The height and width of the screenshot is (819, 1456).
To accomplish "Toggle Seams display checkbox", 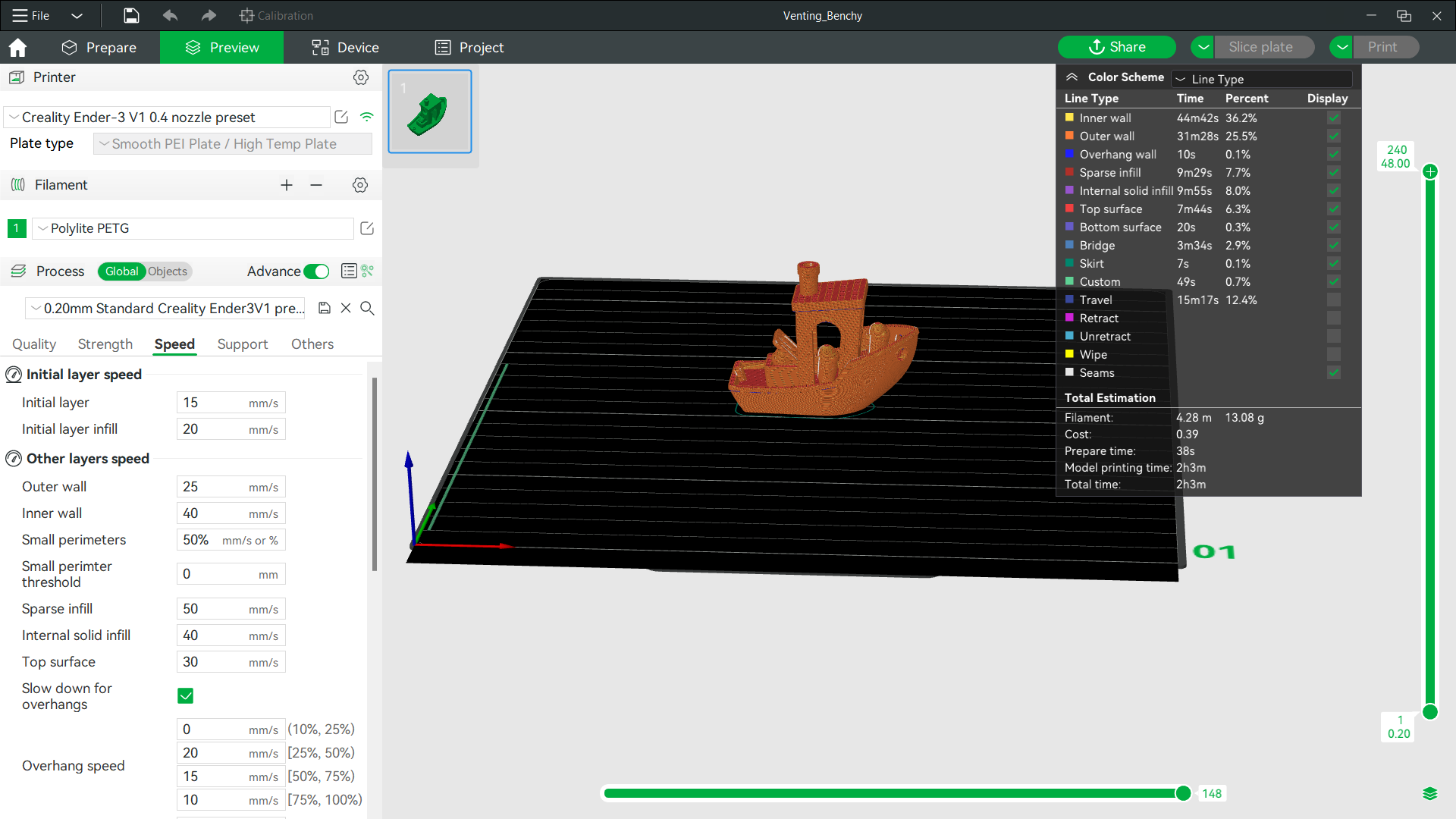I will click(1334, 373).
